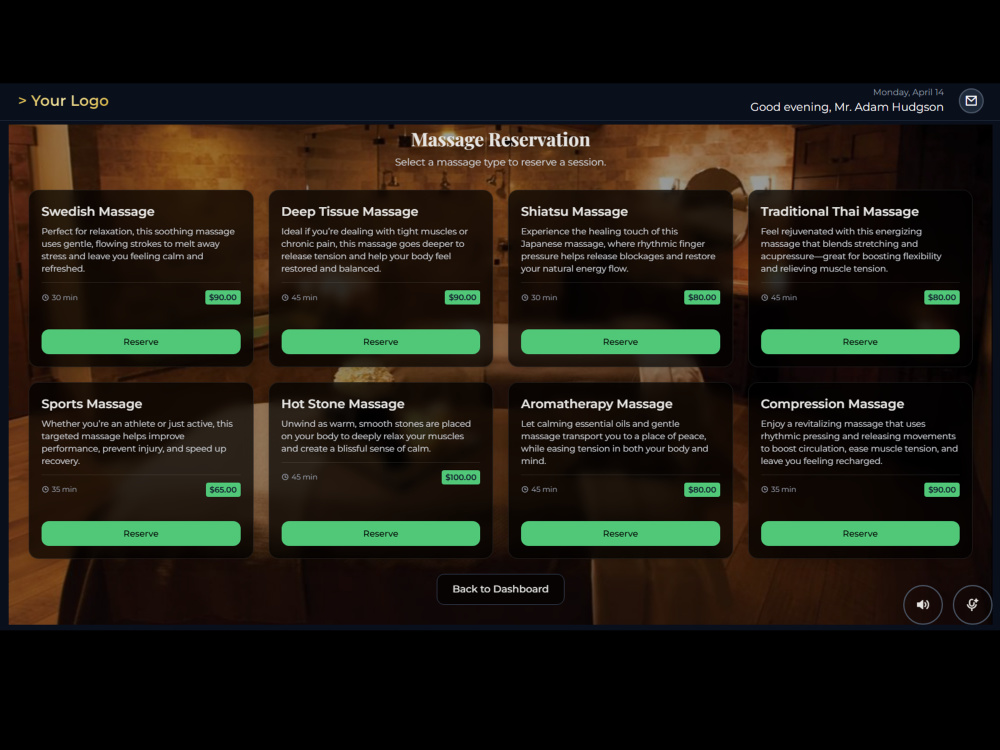Click clock icon on Aromatherapy Massage card
The image size is (1000, 750).
(x=525, y=489)
